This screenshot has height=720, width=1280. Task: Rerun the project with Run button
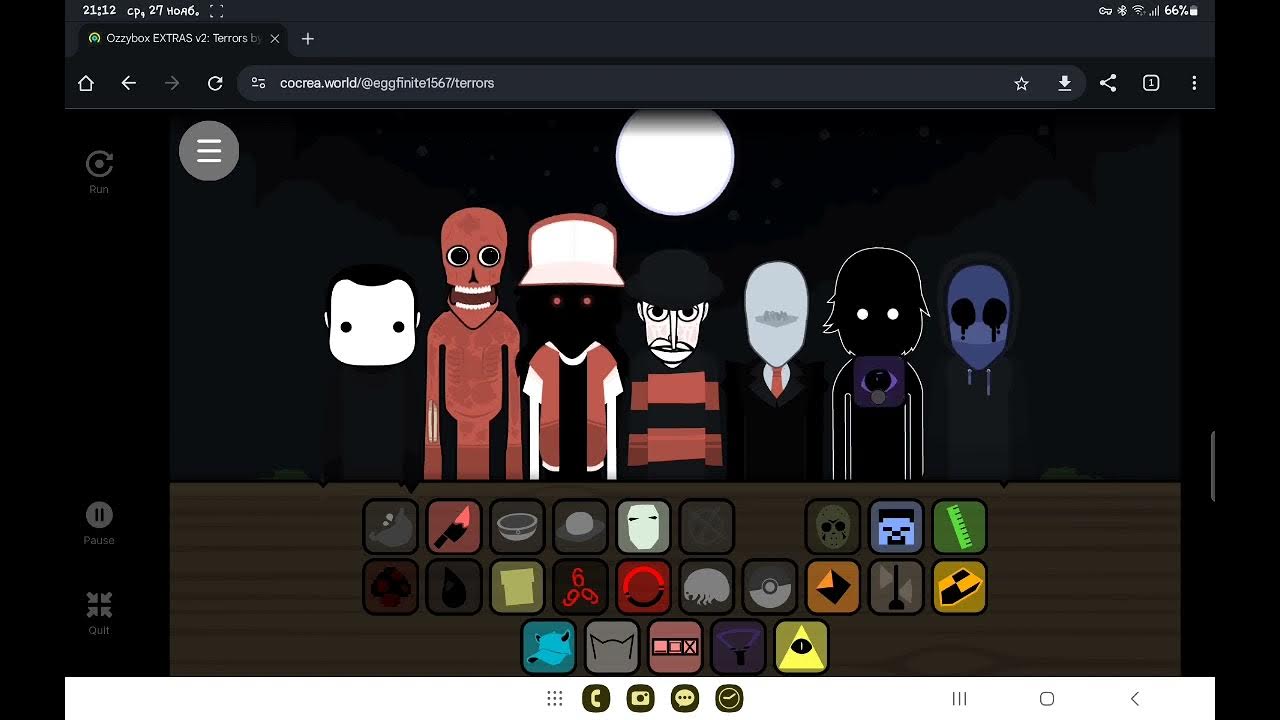tap(99, 172)
